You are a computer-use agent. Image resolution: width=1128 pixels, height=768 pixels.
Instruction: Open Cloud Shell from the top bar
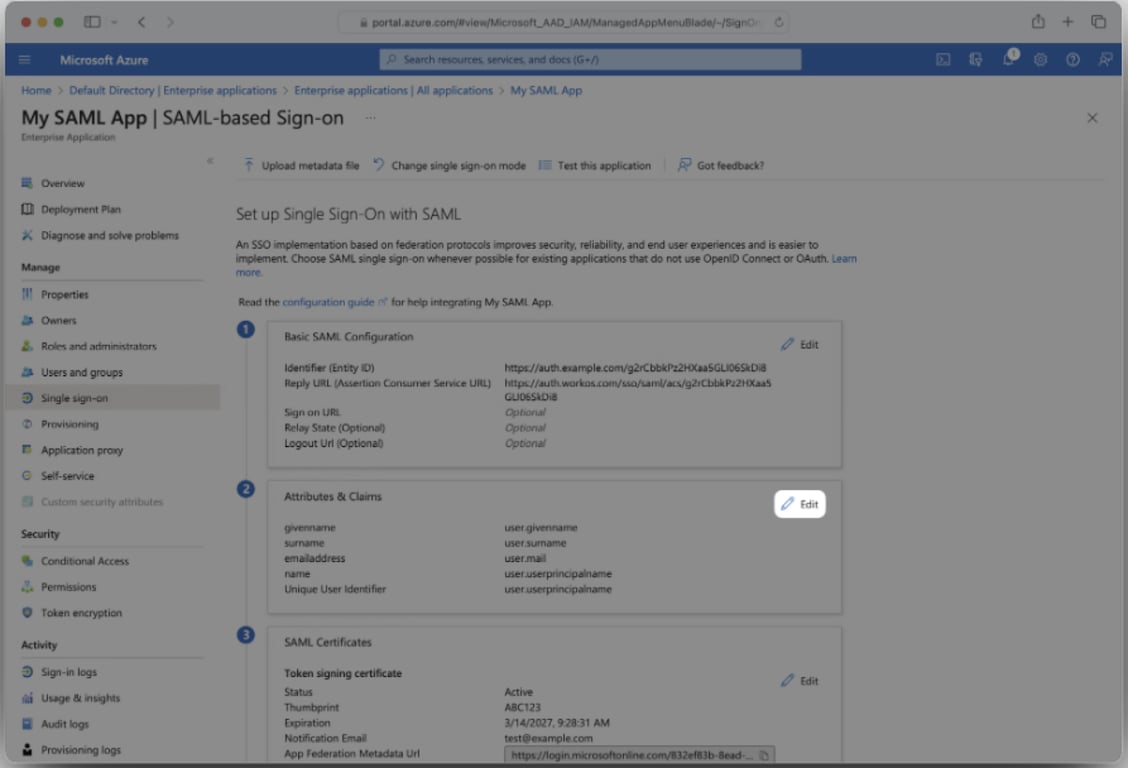(x=943, y=60)
